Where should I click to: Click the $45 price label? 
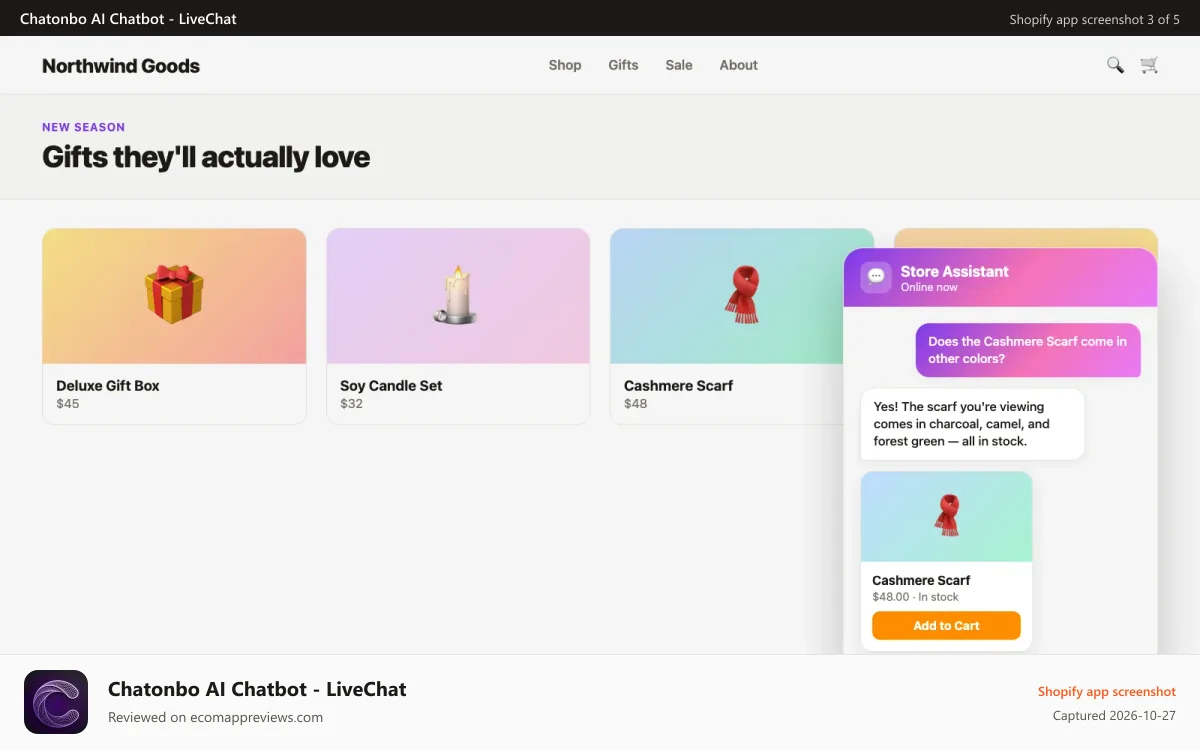click(x=68, y=404)
